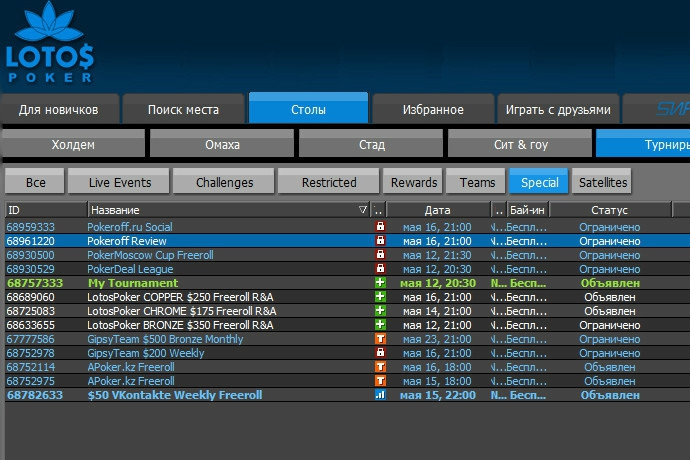
Task: Select the Турниры tab
Action: click(643, 144)
